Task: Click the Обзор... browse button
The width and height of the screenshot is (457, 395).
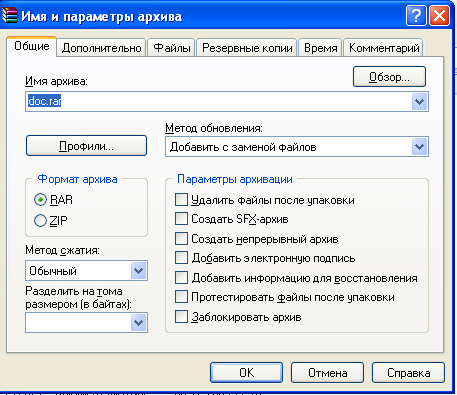Action: (x=389, y=77)
